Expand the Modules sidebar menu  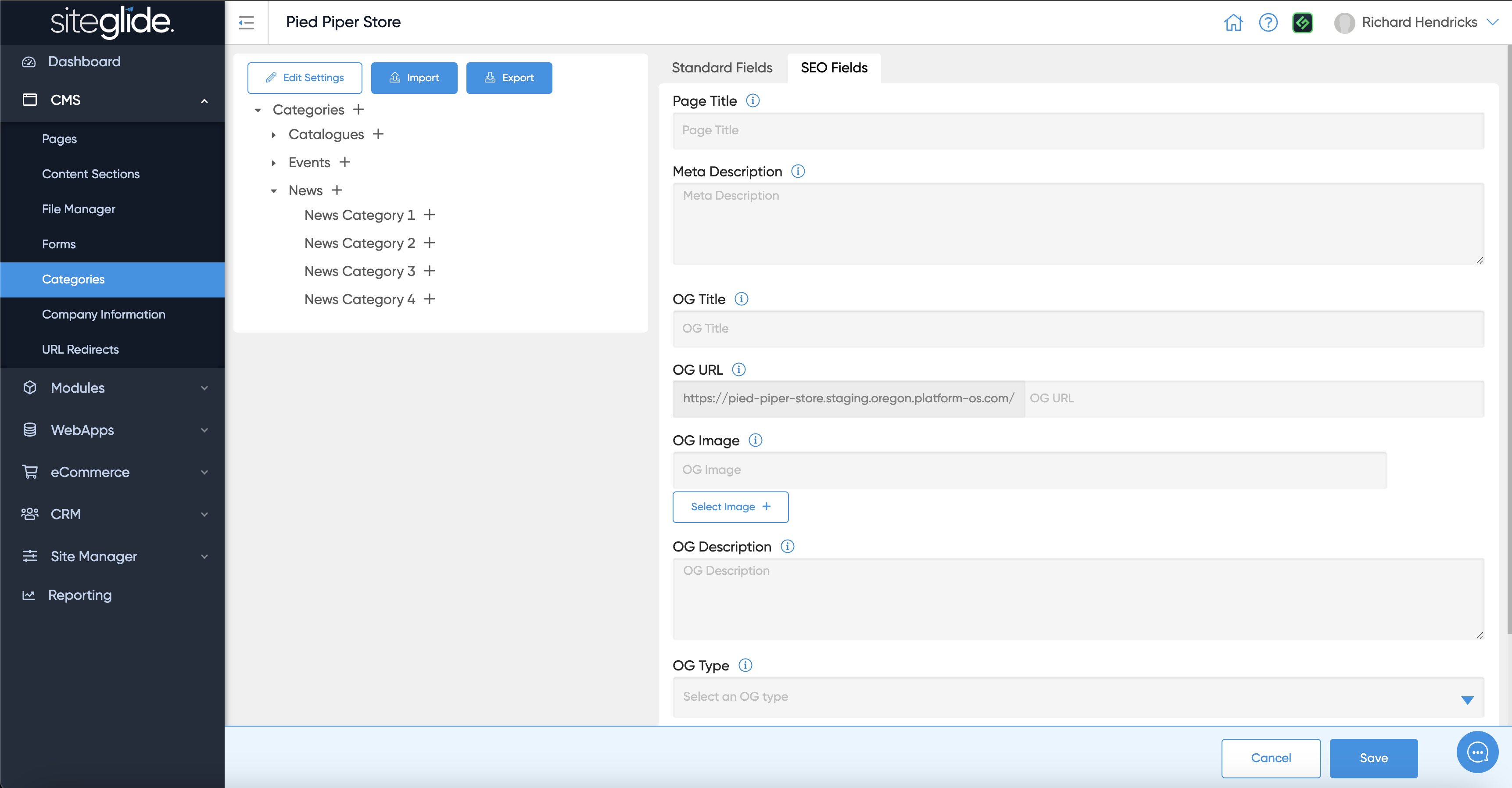click(112, 388)
